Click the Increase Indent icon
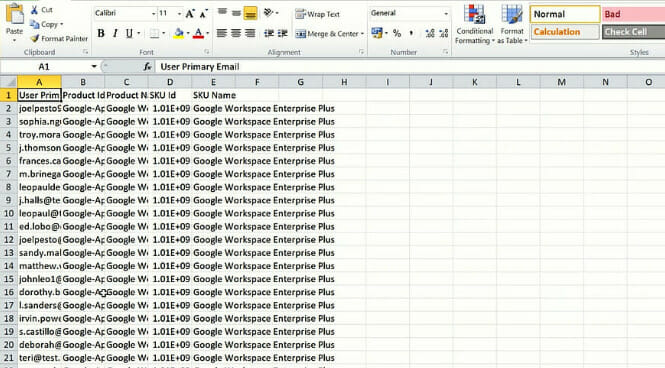Image resolution: width=665 pixels, height=368 pixels. [x=283, y=33]
